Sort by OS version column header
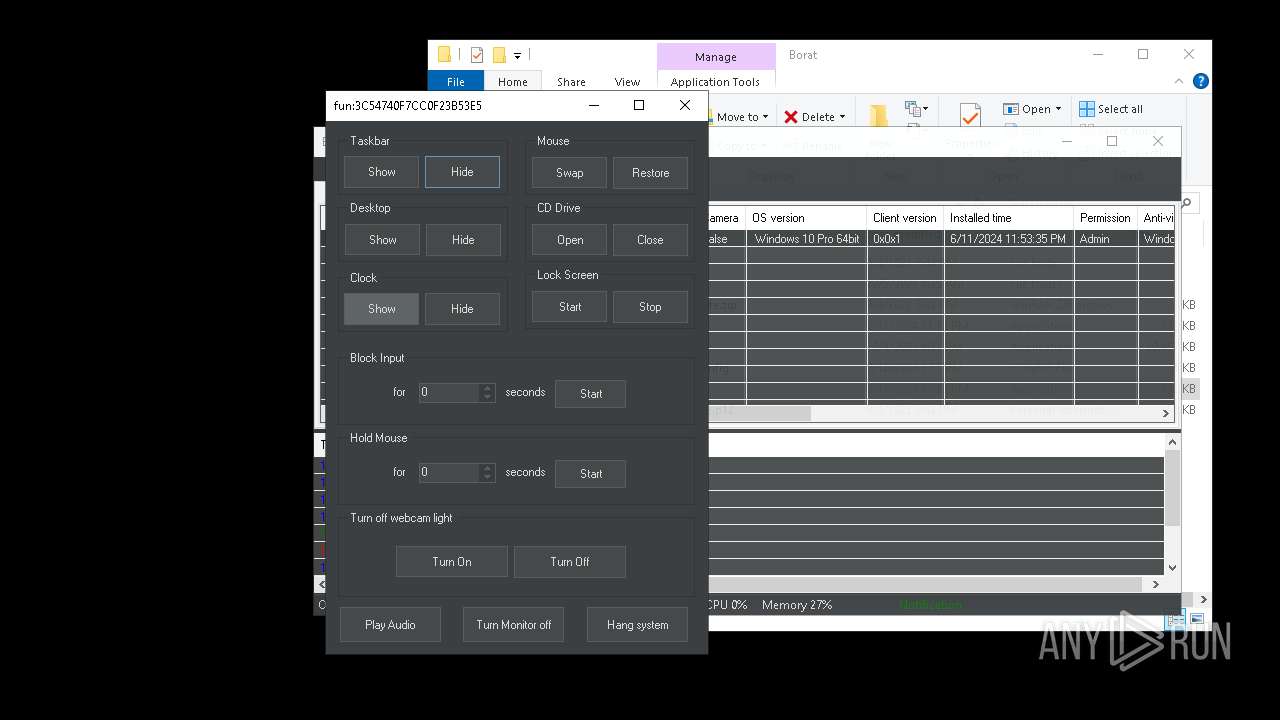 (806, 218)
